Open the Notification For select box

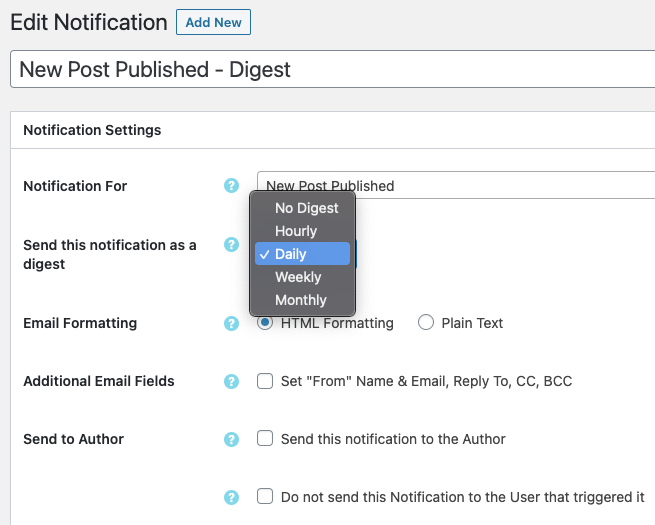tap(456, 185)
